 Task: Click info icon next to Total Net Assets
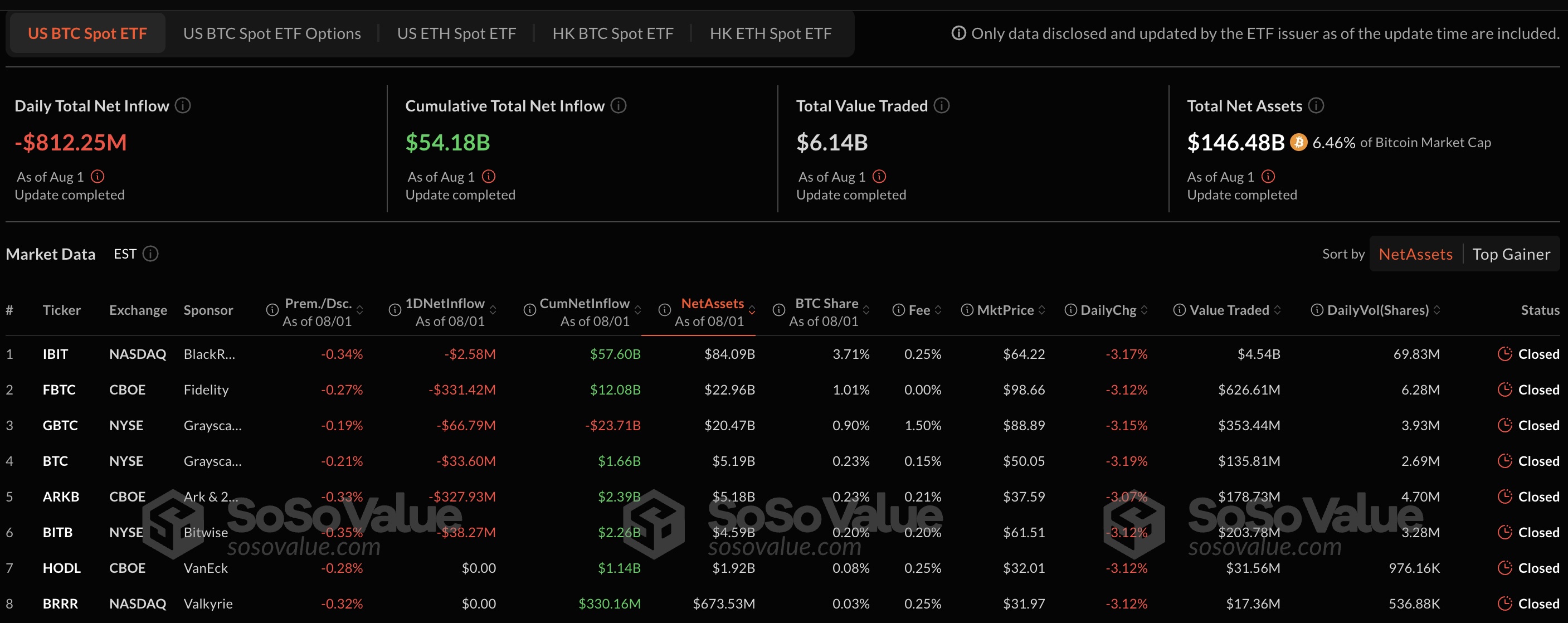[x=1316, y=106]
